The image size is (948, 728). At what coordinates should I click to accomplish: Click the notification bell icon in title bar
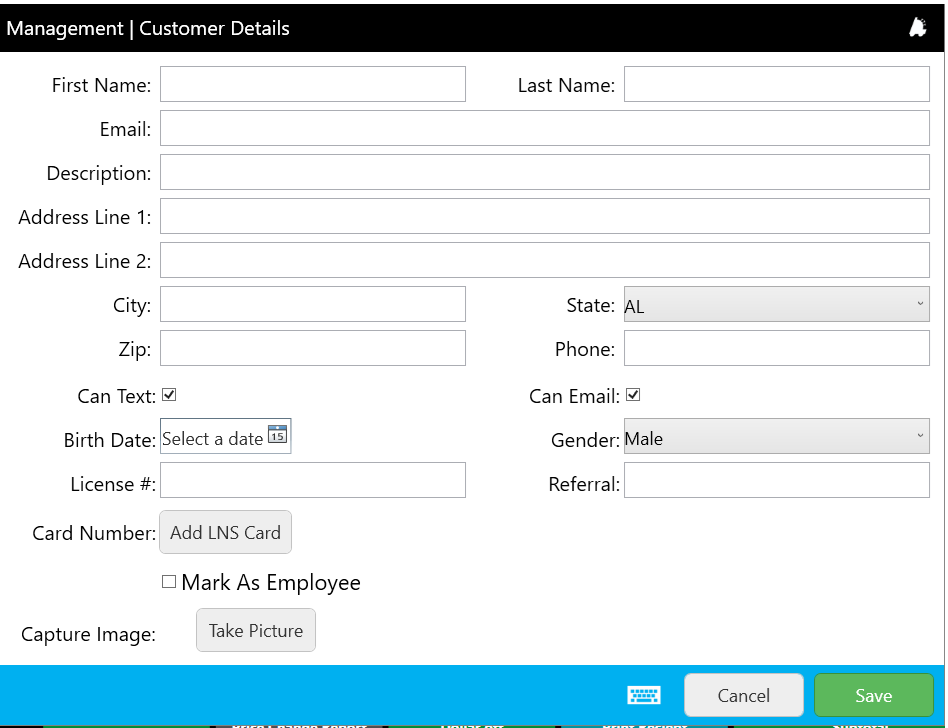917,28
